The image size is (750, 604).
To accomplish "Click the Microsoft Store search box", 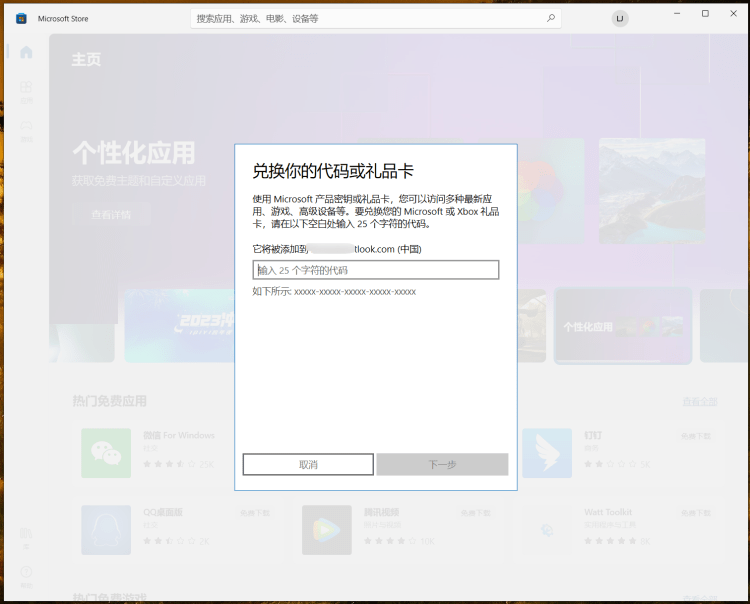I will coord(375,19).
